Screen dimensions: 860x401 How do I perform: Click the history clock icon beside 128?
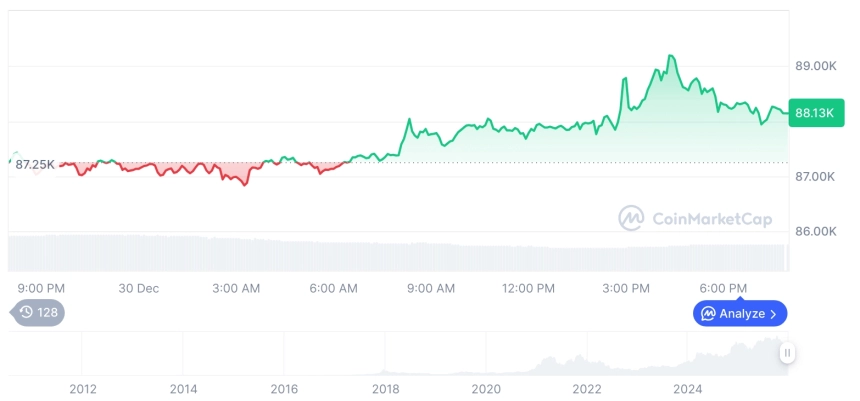tap(26, 313)
